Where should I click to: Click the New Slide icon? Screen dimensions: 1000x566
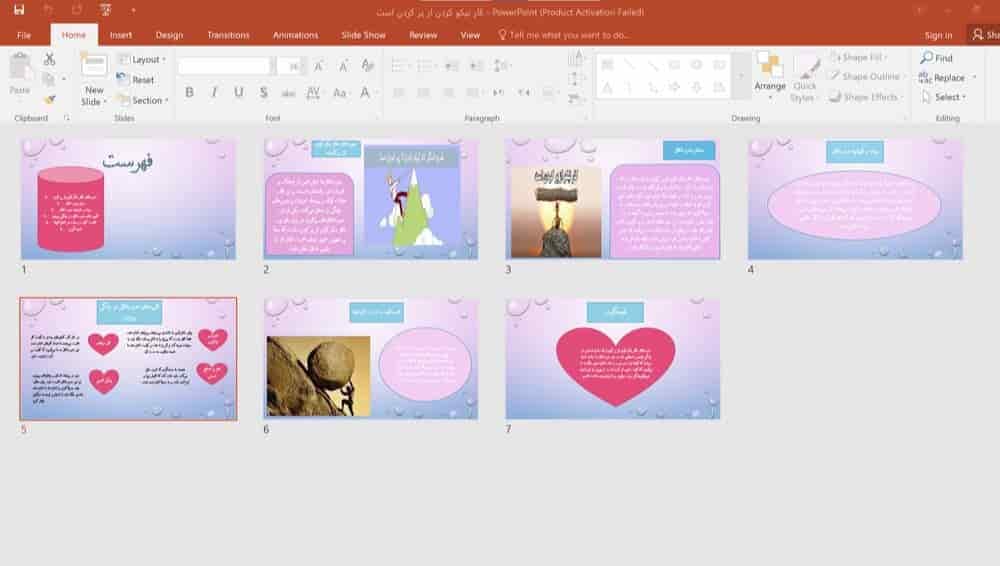(x=94, y=66)
